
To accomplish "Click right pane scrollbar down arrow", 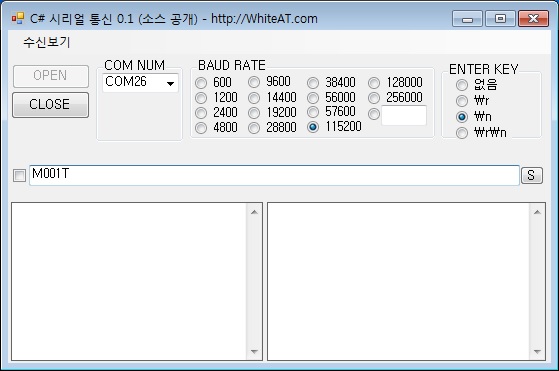I will click(x=537, y=351).
